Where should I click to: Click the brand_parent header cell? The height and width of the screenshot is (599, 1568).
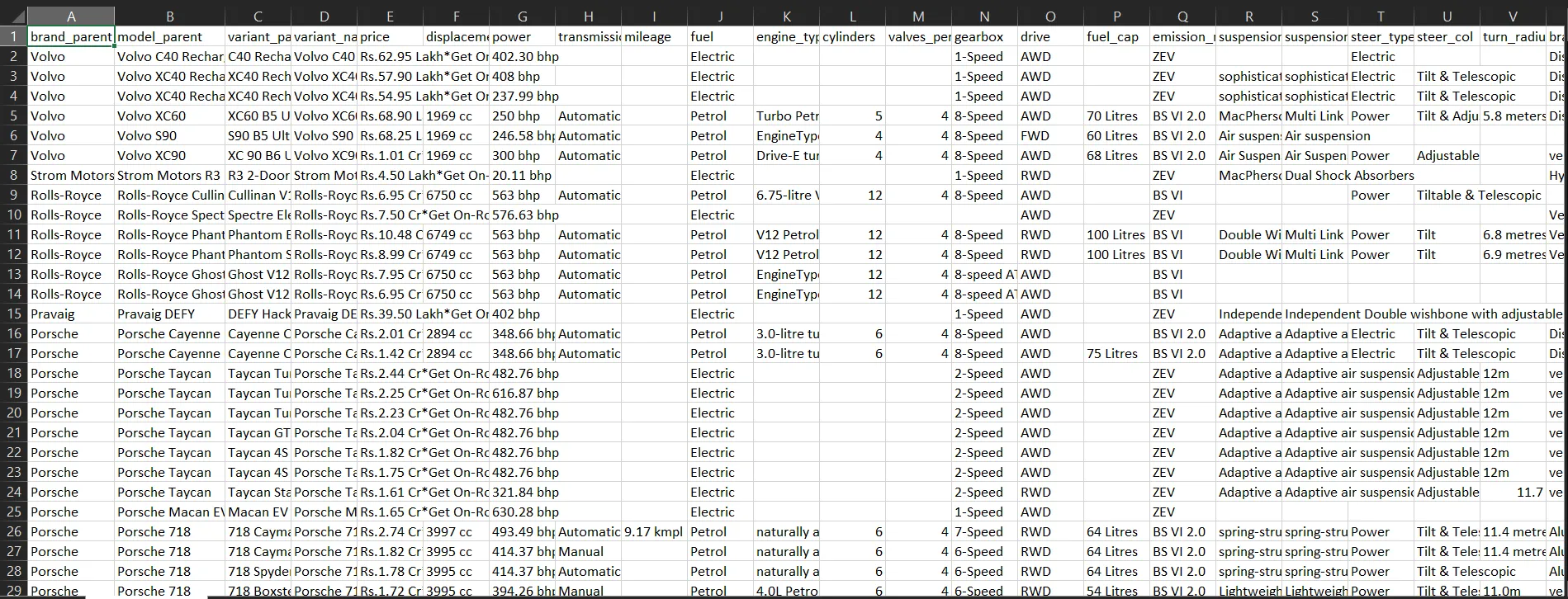click(x=71, y=36)
